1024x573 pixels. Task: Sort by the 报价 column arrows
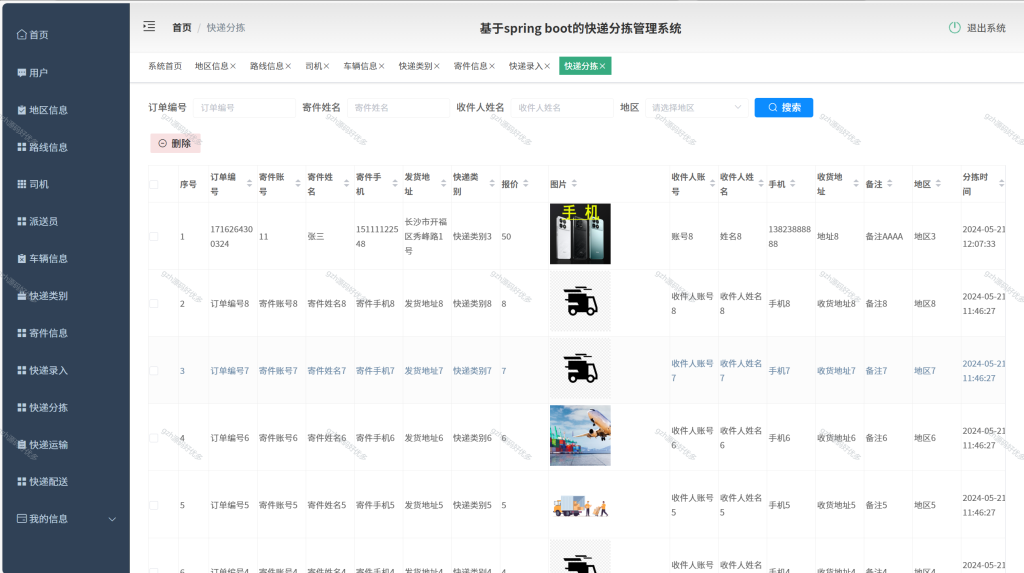coord(526,184)
